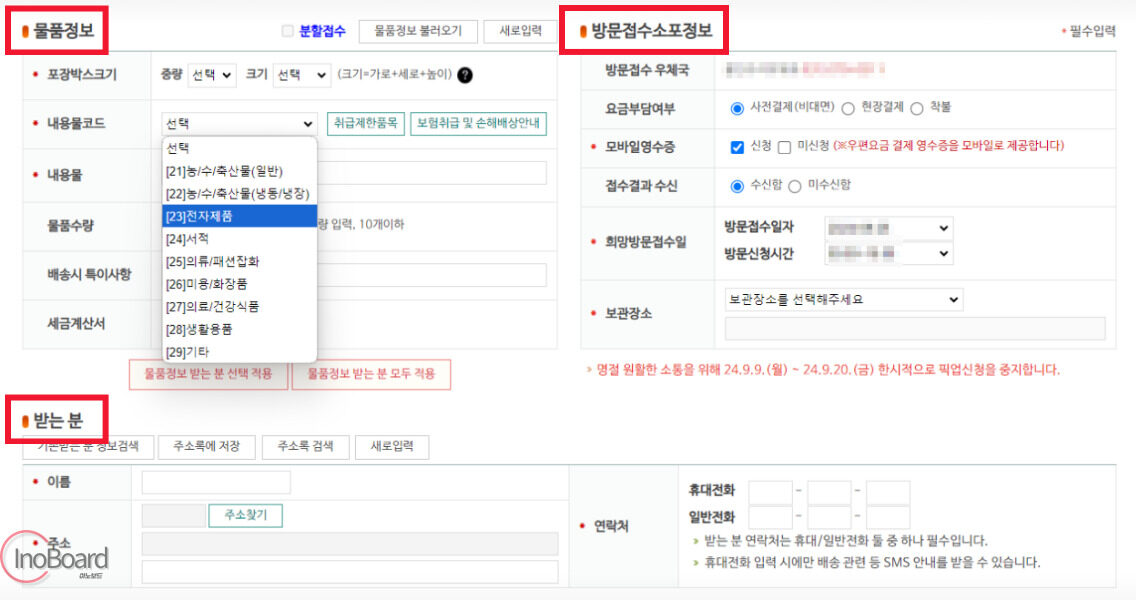
Task: Open the 방문신청시간 time dropdown
Action: click(888, 253)
